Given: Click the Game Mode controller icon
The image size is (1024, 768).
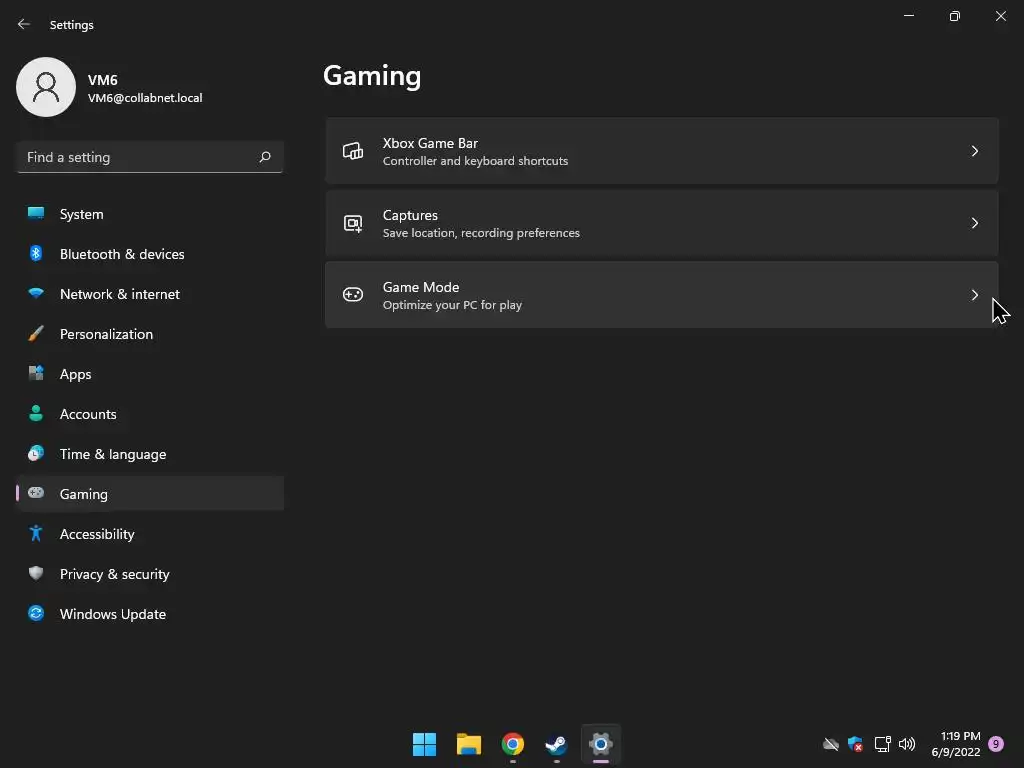Looking at the screenshot, I should [353, 295].
